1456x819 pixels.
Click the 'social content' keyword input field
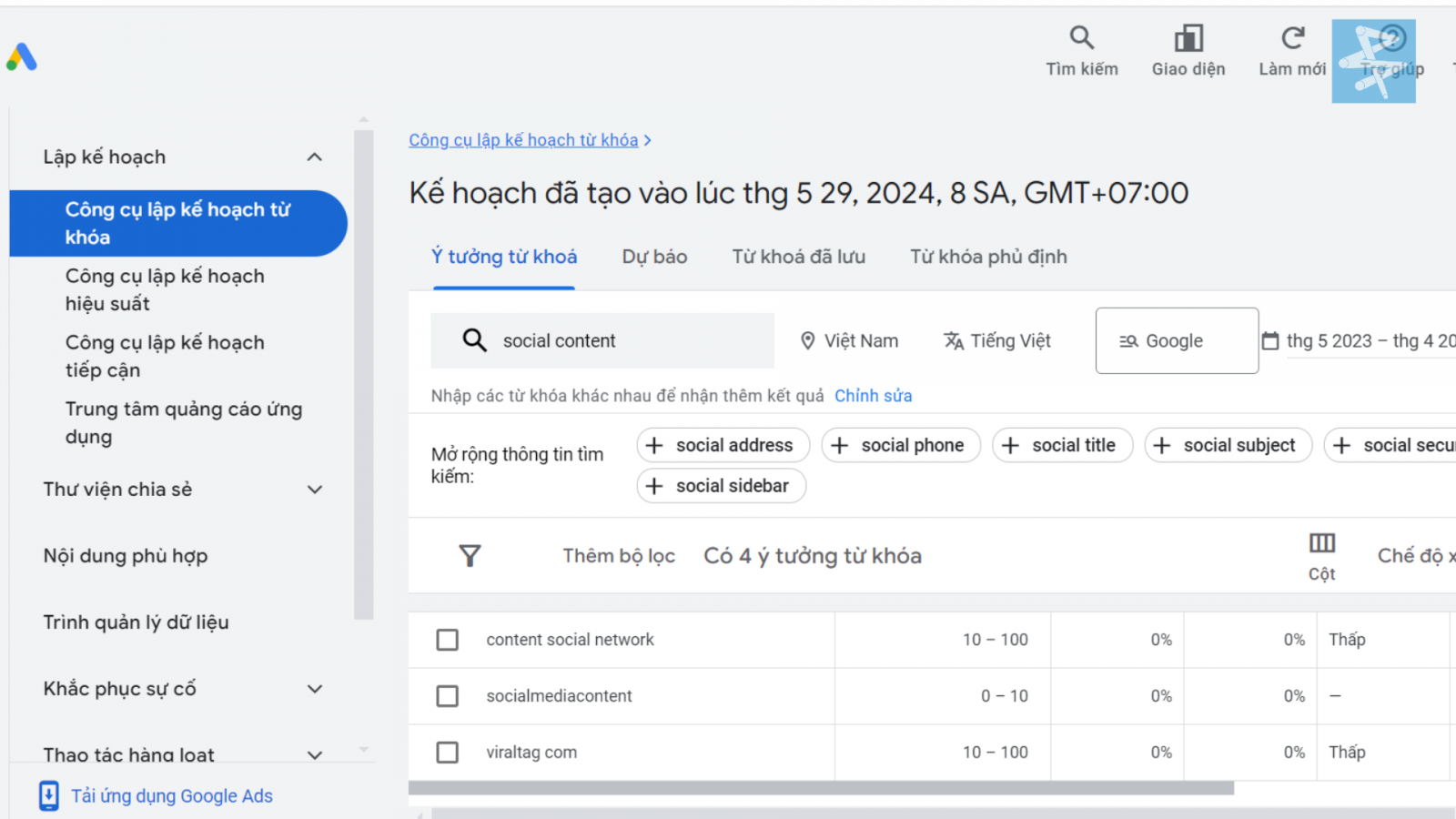coord(602,340)
